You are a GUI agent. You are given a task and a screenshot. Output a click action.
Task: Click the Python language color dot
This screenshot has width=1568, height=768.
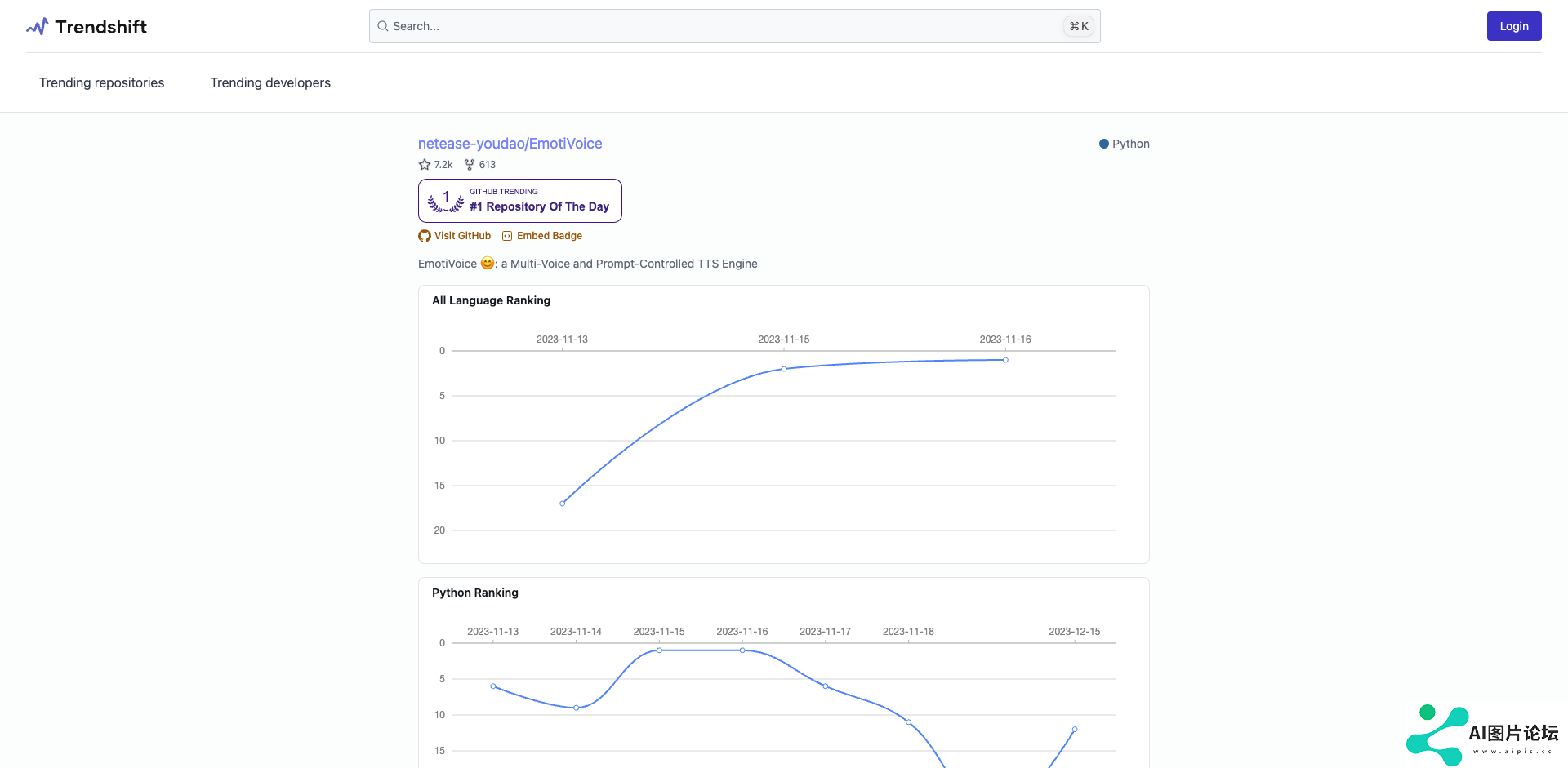(x=1104, y=144)
